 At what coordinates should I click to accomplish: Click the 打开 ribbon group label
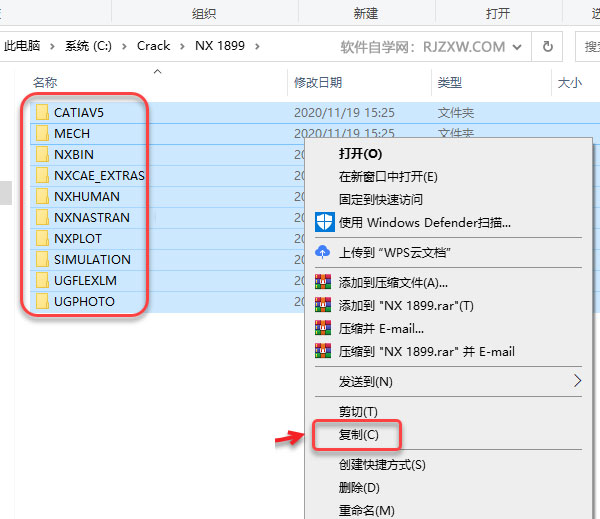coord(498,14)
